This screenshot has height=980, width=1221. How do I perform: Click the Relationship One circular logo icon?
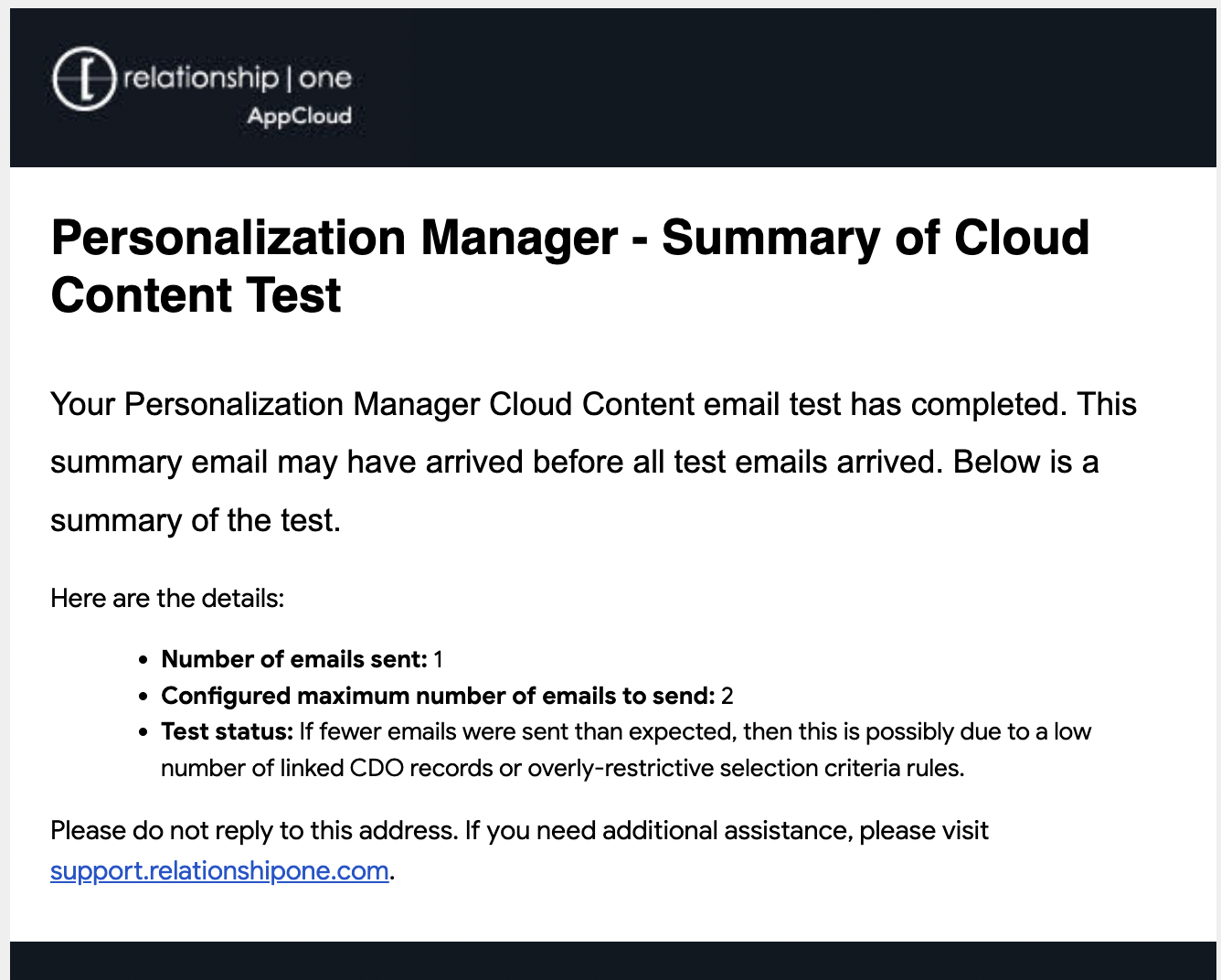pos(84,80)
